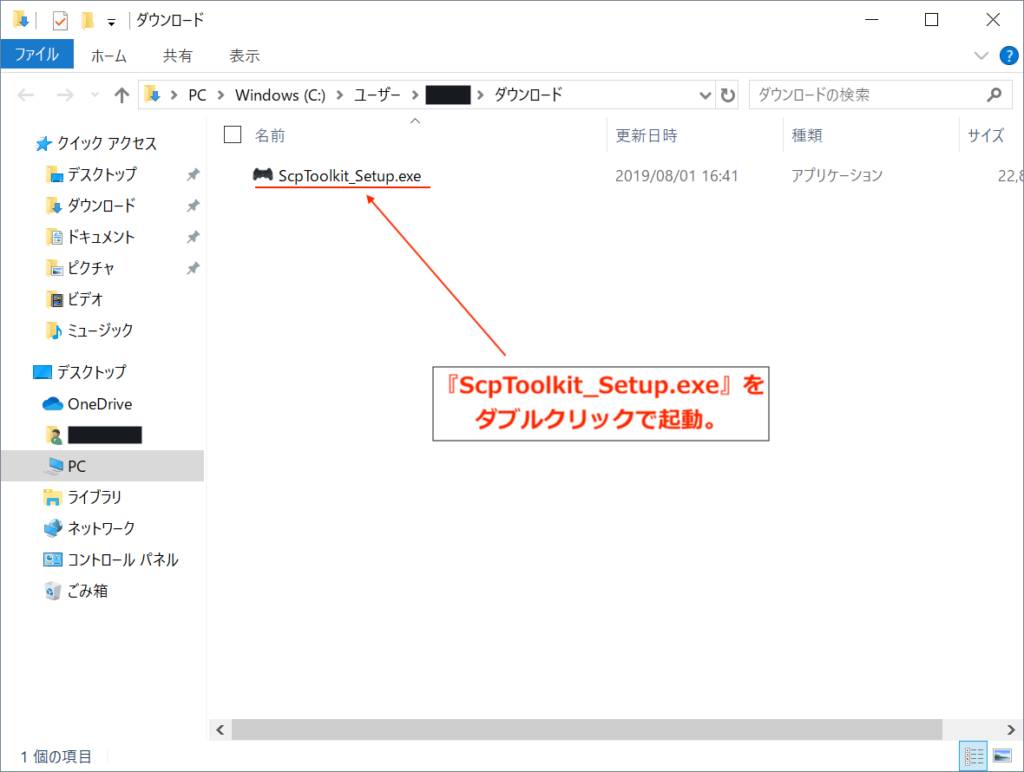Open ライブラリ in the navigation pane
The height and width of the screenshot is (772, 1024).
95,497
